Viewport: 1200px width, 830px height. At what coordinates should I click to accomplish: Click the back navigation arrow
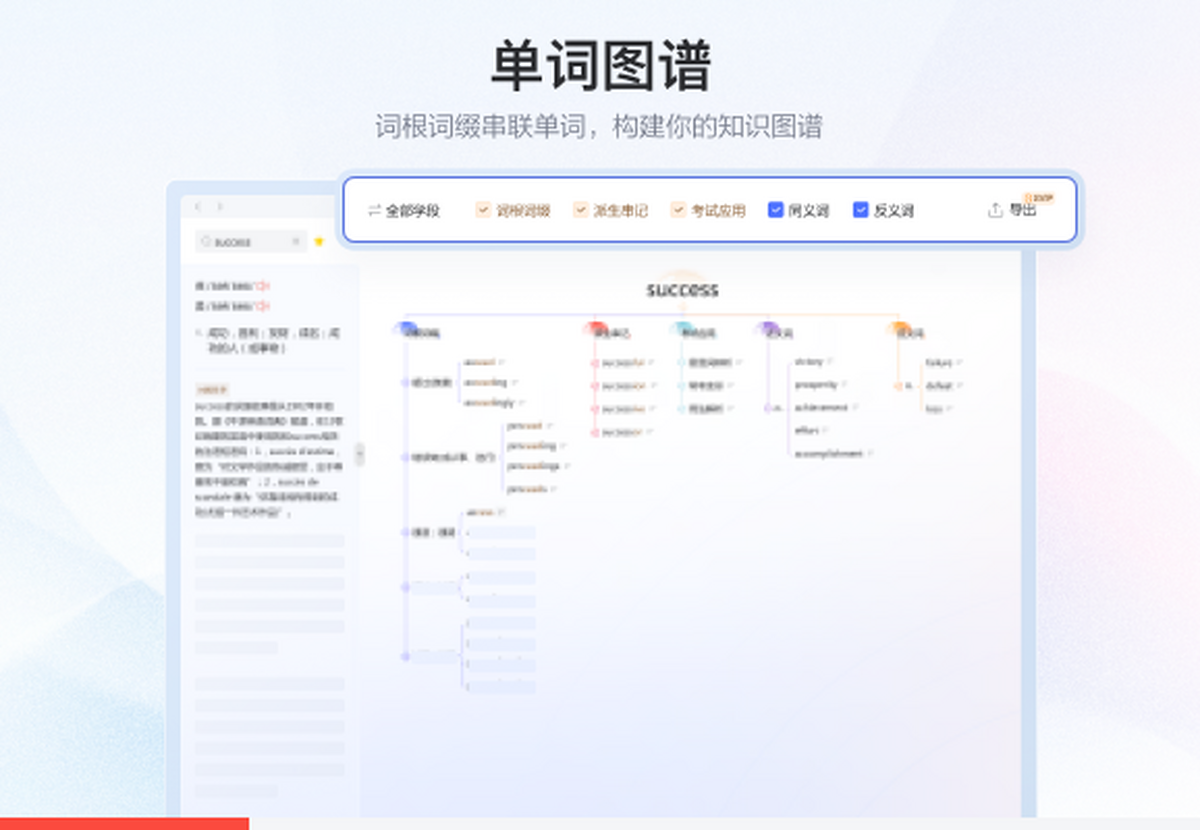tap(198, 207)
